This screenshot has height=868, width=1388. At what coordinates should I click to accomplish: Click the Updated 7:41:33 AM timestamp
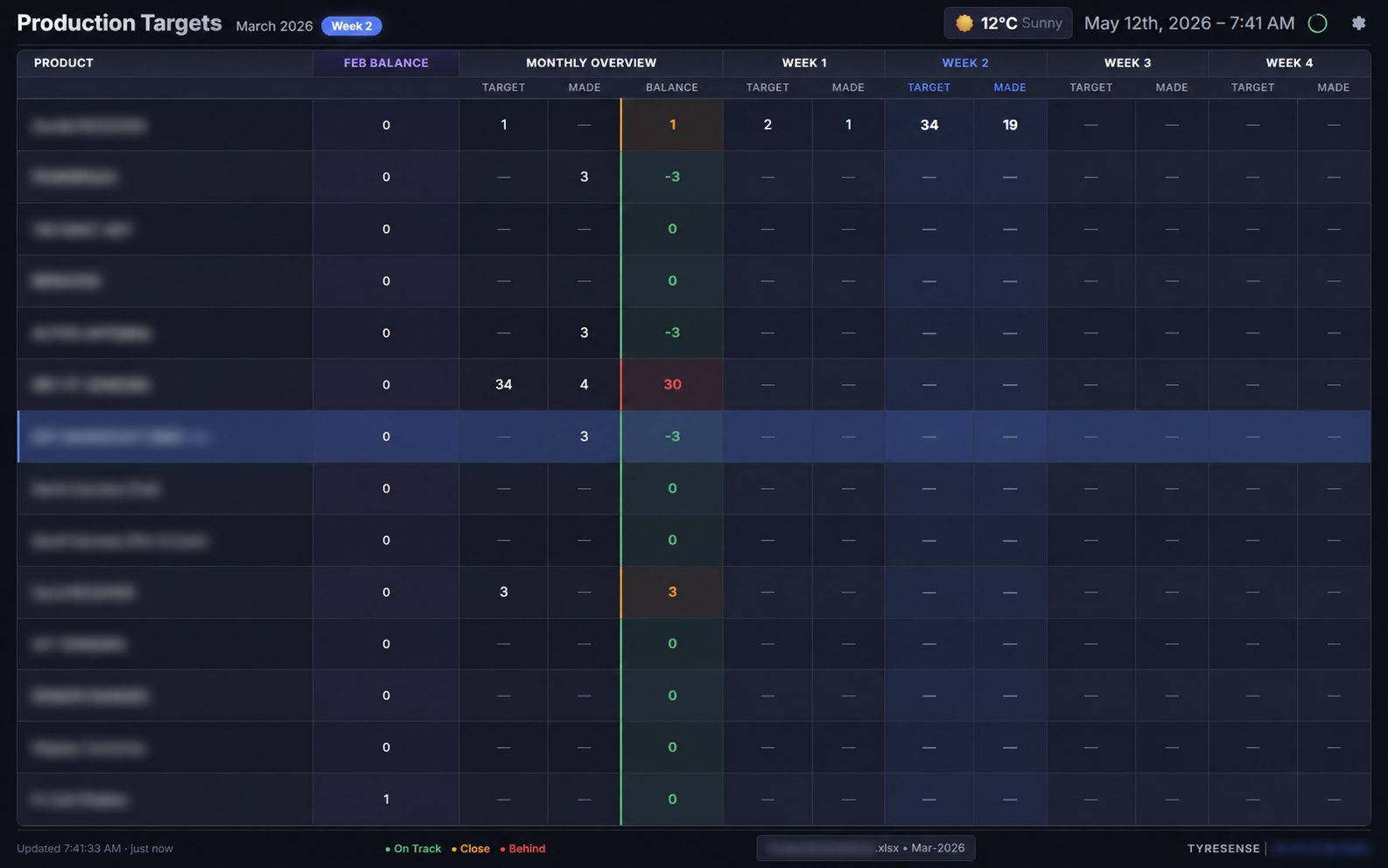tap(95, 849)
